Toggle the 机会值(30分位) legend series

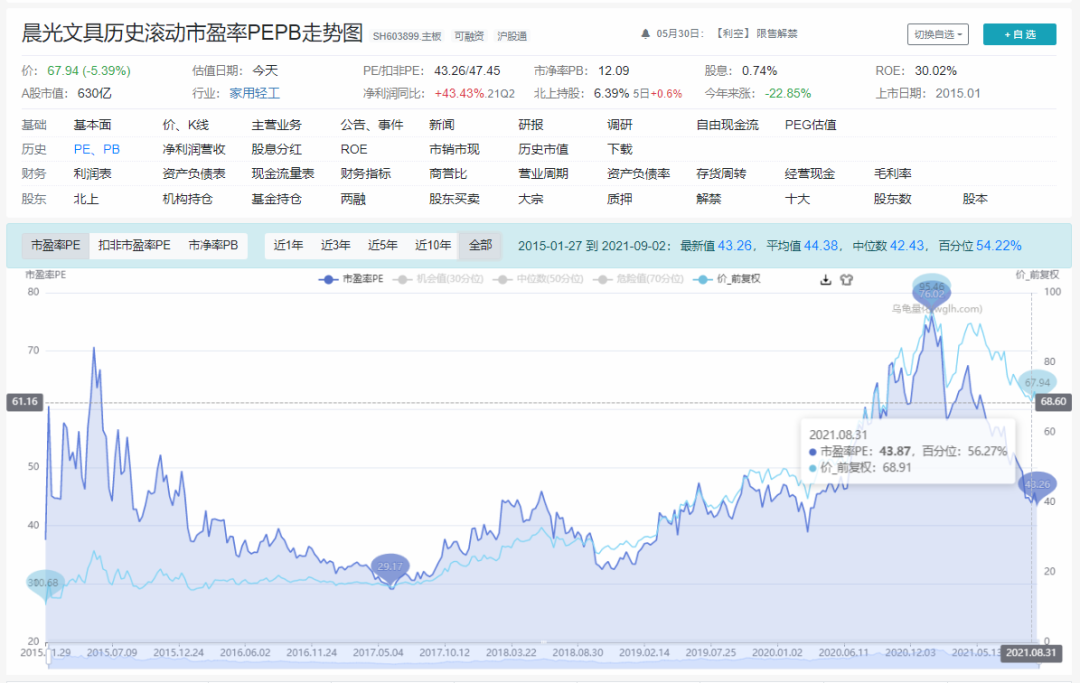point(438,279)
